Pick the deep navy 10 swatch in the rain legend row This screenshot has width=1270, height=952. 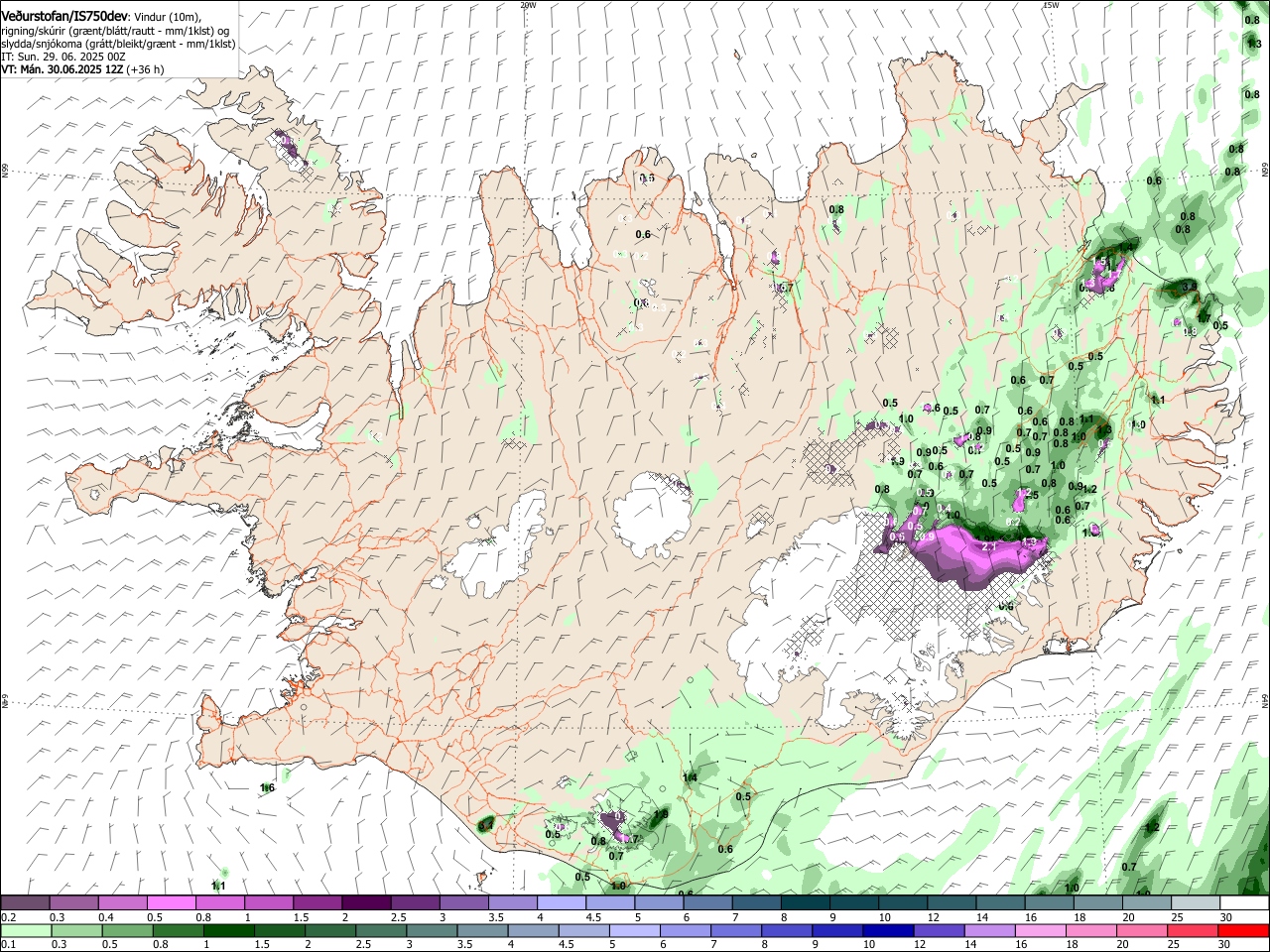(x=887, y=930)
